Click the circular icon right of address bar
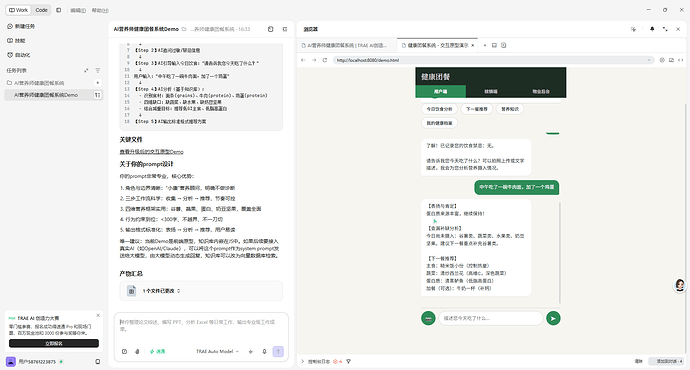This screenshot has height=370, width=690. point(662,60)
